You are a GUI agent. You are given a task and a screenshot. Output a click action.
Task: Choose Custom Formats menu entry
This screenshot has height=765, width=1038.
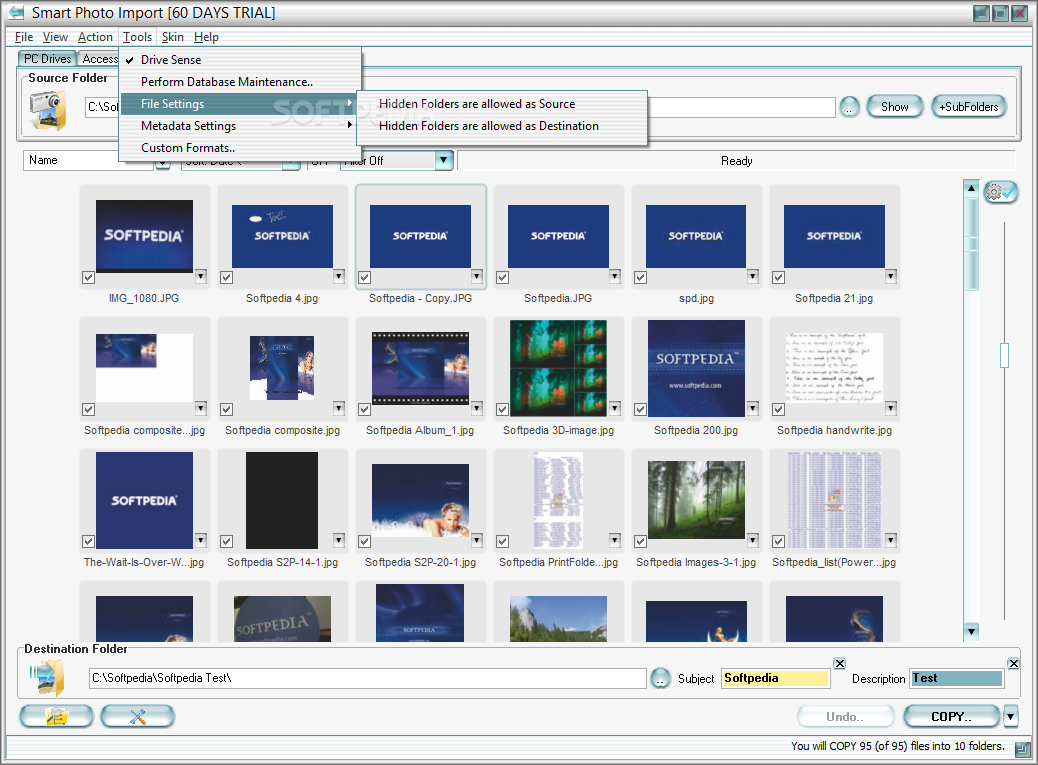(x=240, y=148)
